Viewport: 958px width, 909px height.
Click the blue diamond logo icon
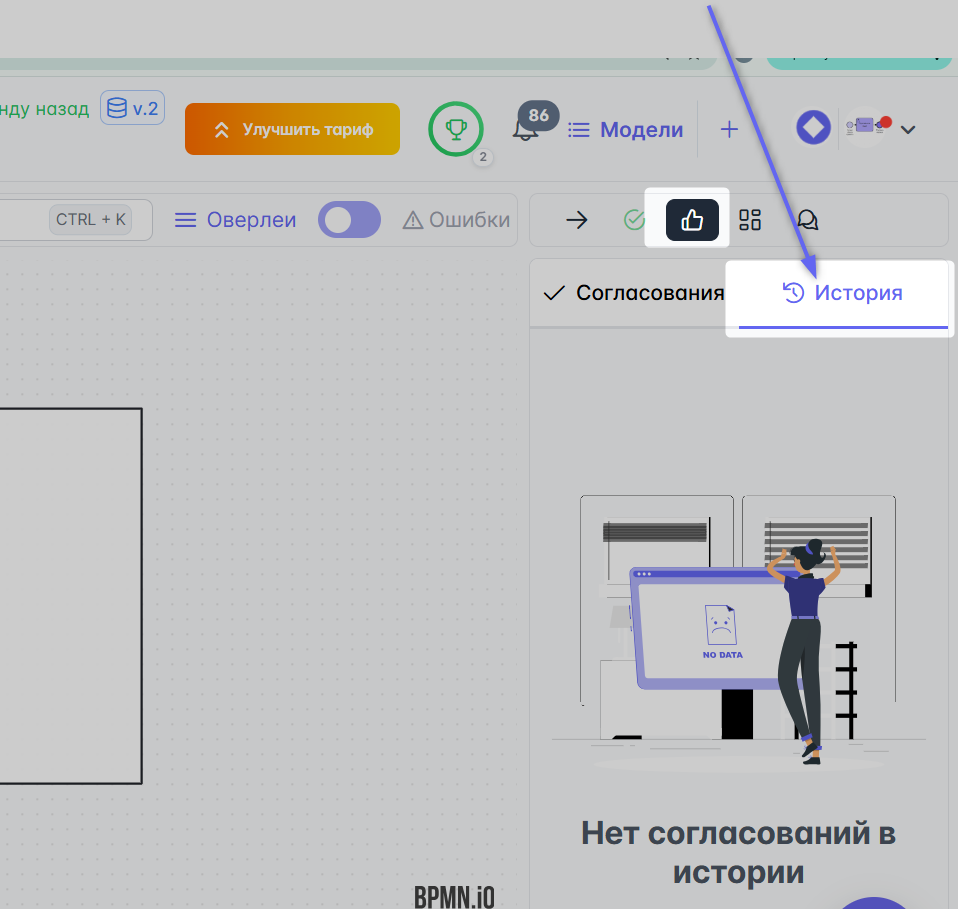coord(813,128)
